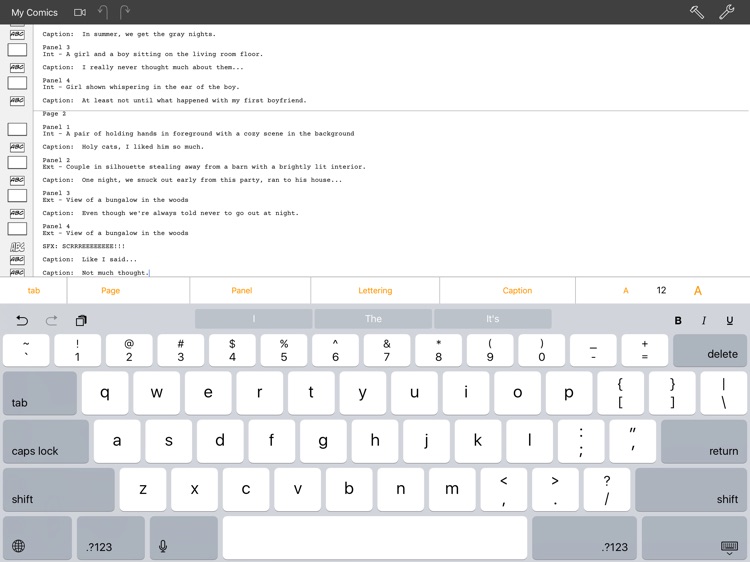Select caption icon beside 'Holy cats'
The height and width of the screenshot is (562, 750).
click(17, 147)
